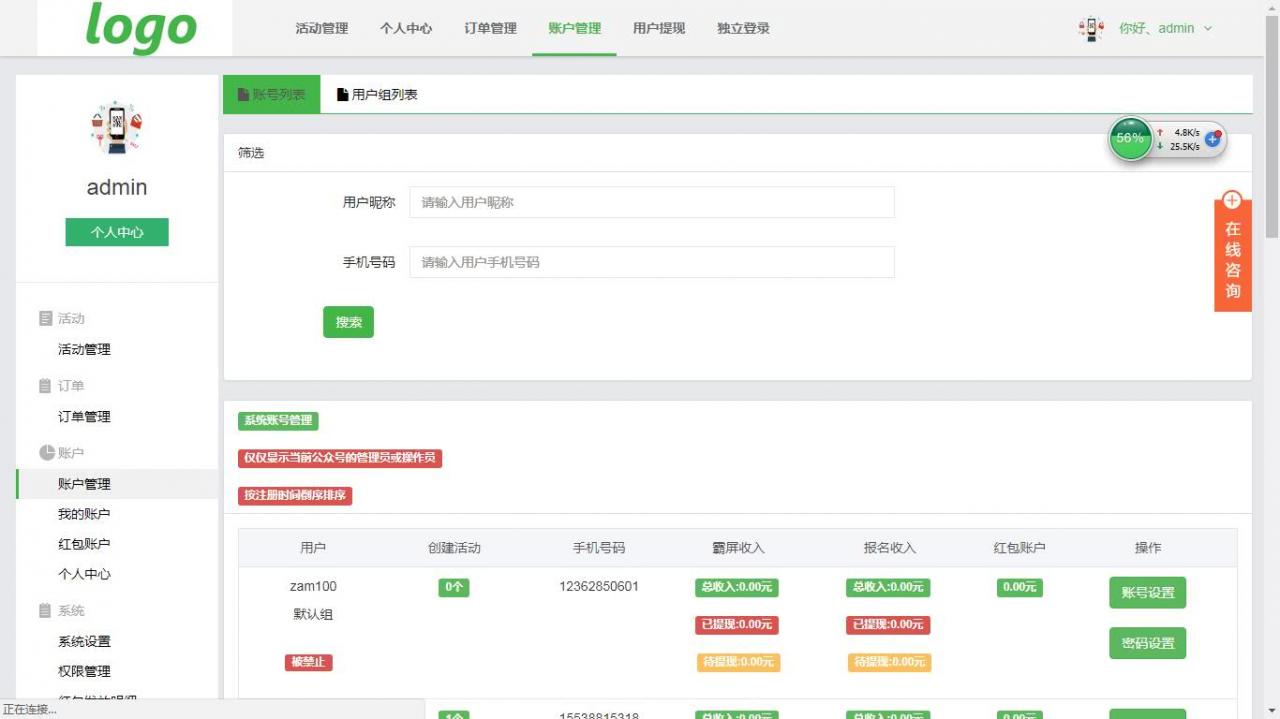Click the plus icon on the network speed widget
This screenshot has width=1280, height=719.
(x=1213, y=140)
